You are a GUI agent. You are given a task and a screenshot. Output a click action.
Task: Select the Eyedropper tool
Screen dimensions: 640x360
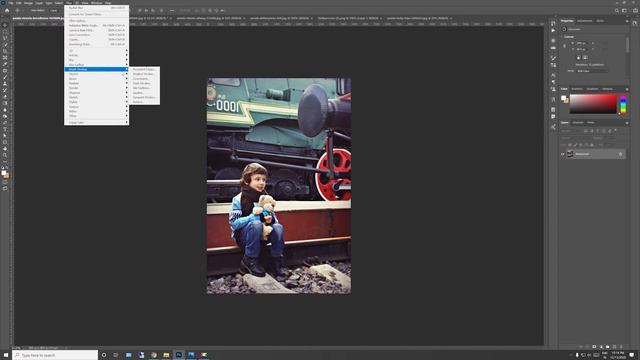5,64
